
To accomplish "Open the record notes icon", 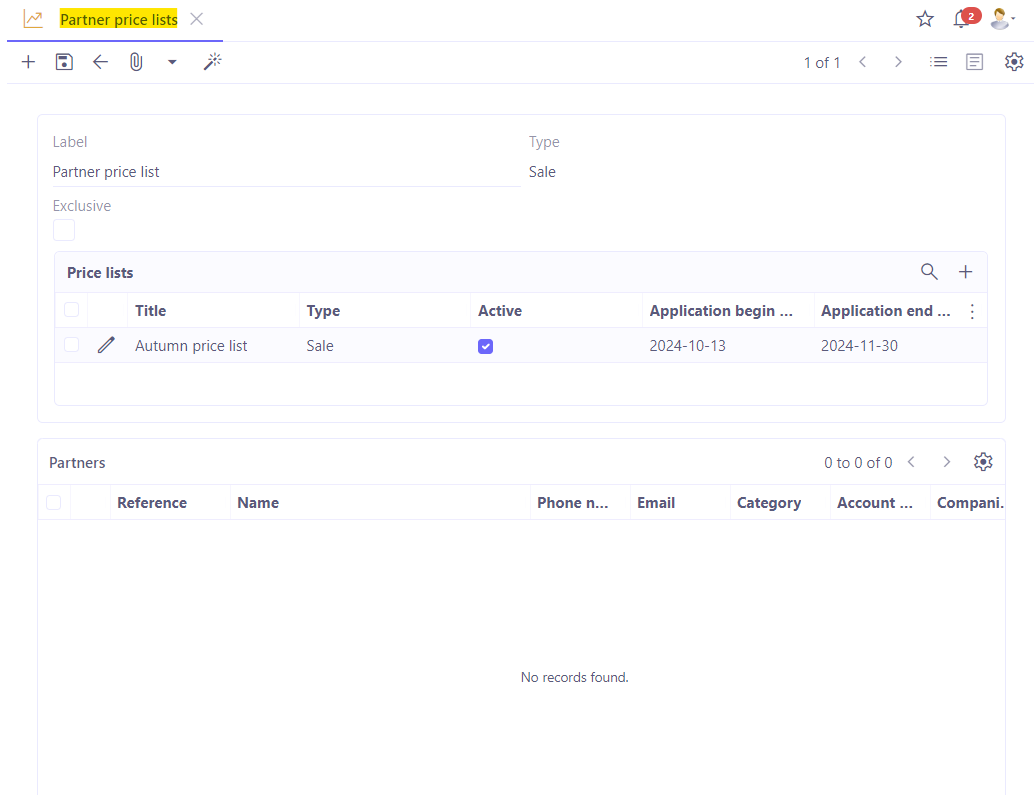I will pyautogui.click(x=974, y=61).
